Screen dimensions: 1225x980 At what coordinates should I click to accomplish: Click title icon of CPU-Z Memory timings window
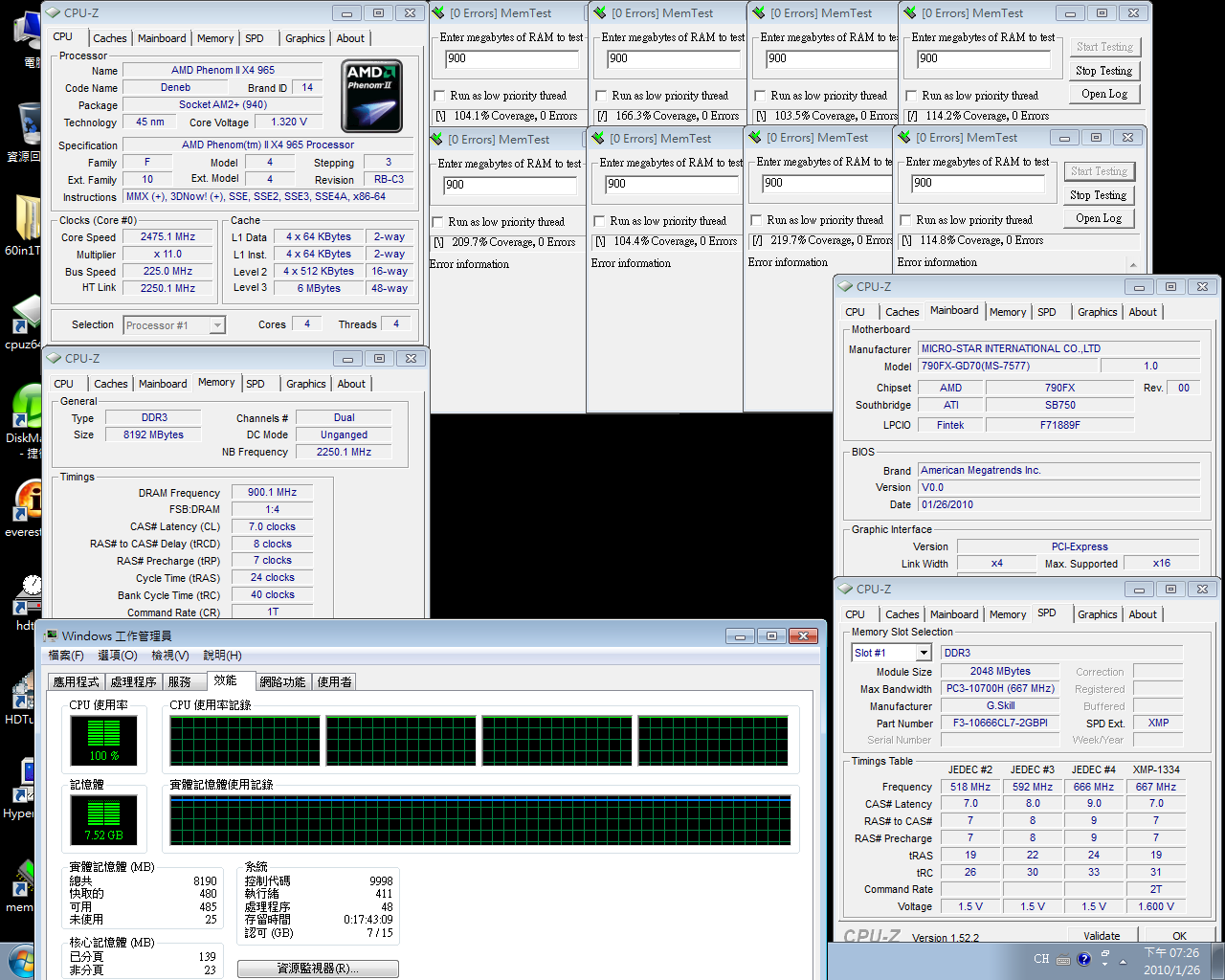tap(55, 358)
